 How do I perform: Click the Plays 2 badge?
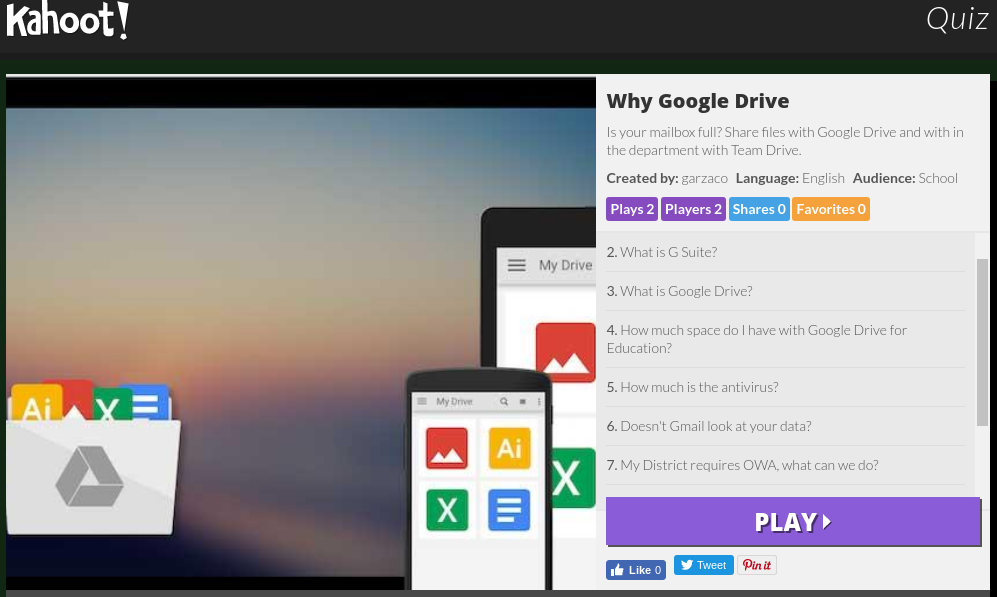point(631,209)
